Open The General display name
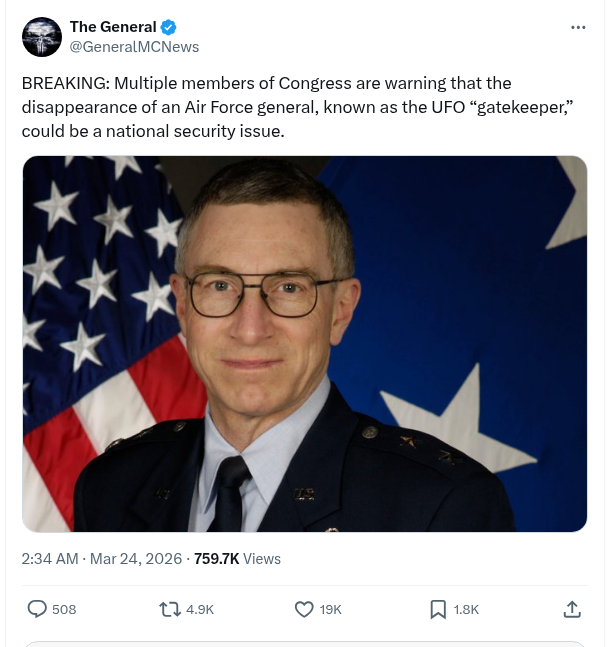Viewport: 608px width, 647px height. [113, 27]
